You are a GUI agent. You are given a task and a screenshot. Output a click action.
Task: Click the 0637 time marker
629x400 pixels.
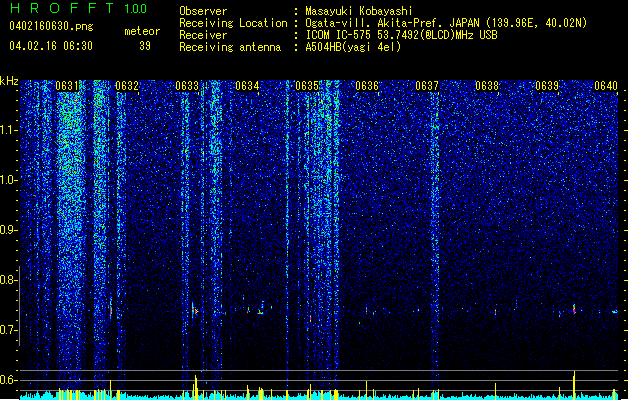point(427,86)
